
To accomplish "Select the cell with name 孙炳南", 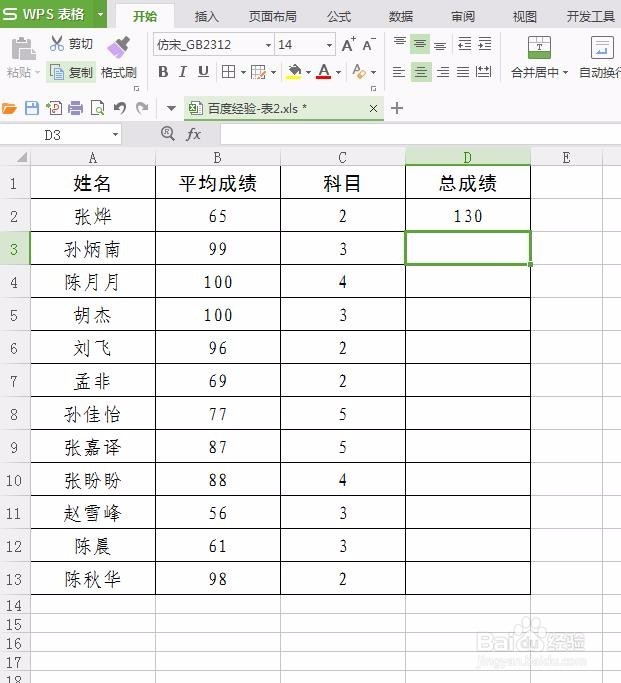I will pos(93,249).
